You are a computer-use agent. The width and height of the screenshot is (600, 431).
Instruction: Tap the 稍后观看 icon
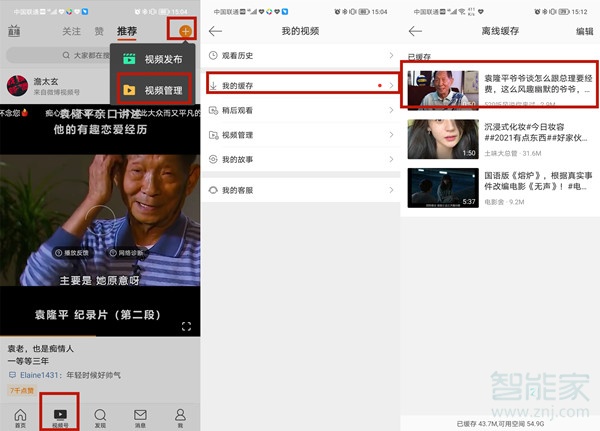(213, 110)
